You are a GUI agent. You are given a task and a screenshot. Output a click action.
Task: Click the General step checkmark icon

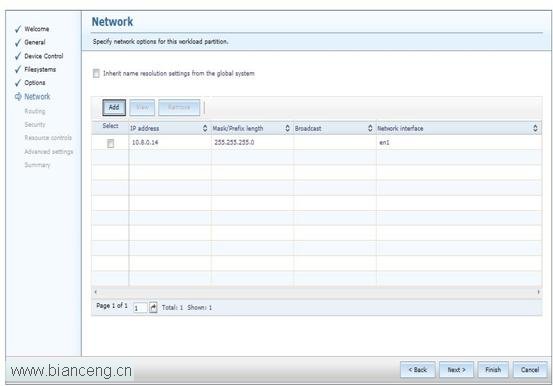[18, 43]
